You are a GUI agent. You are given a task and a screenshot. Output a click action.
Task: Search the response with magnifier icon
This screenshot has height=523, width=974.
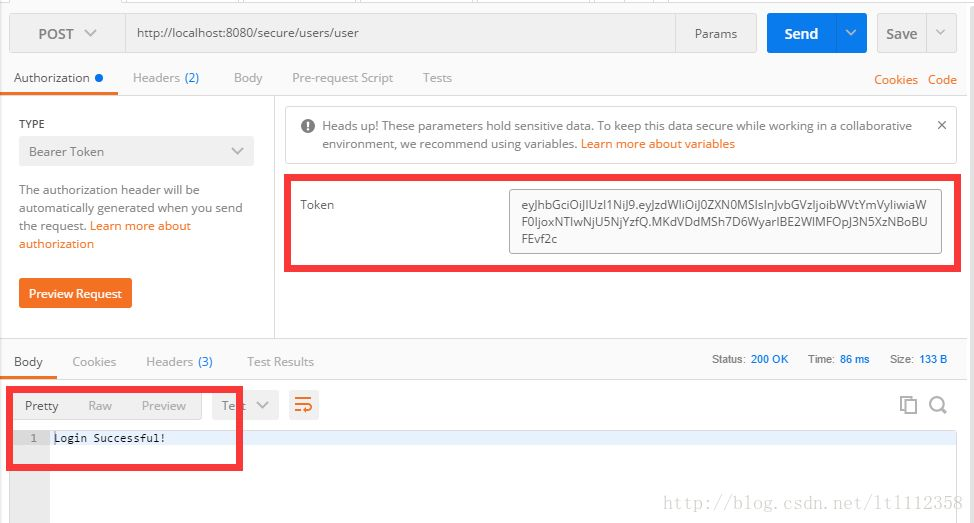pos(938,405)
